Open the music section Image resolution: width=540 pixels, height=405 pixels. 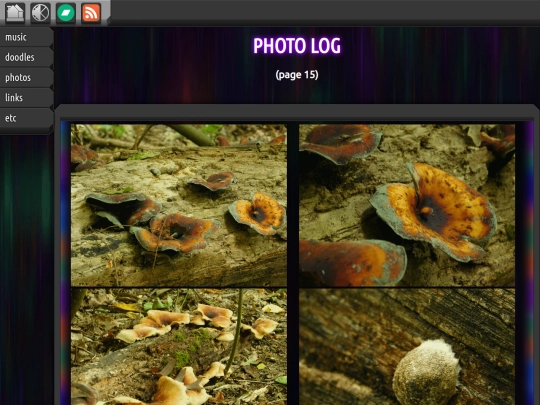(27, 37)
